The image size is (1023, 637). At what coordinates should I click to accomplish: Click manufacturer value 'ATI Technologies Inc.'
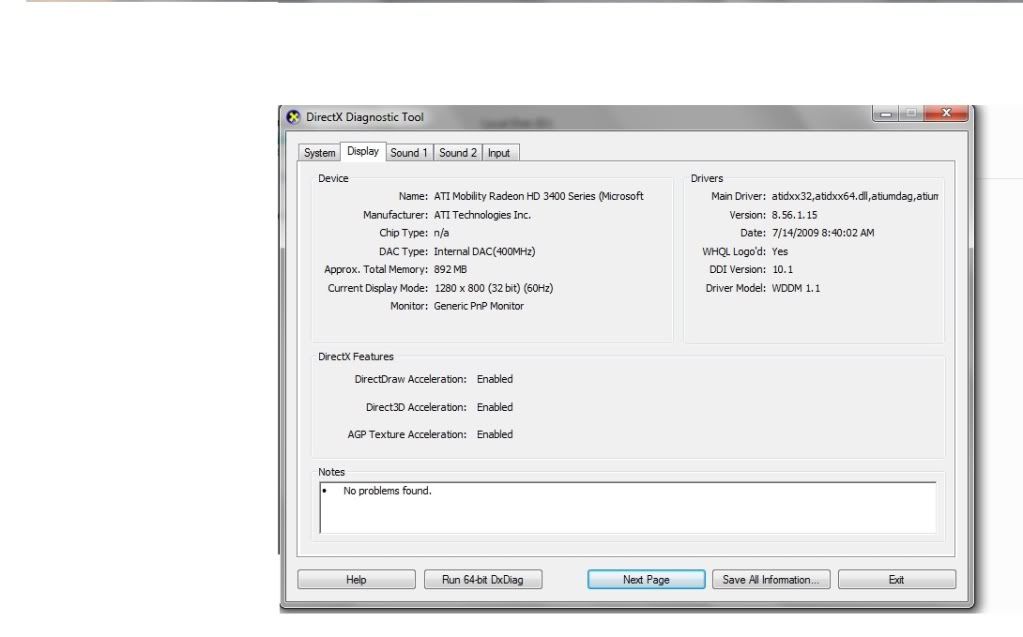click(482, 215)
